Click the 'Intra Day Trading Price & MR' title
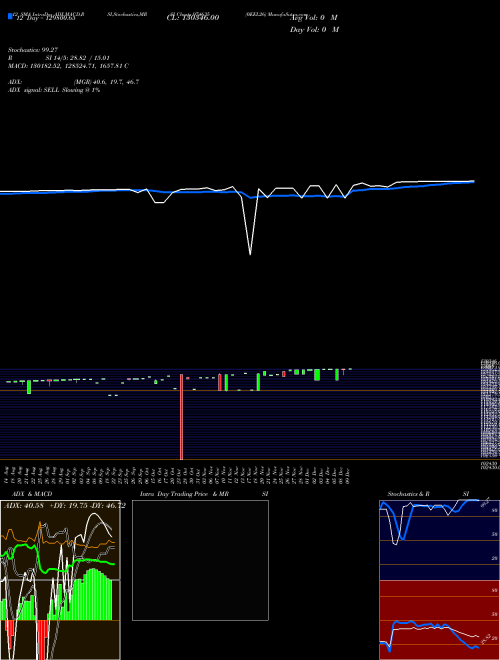 pos(184,494)
